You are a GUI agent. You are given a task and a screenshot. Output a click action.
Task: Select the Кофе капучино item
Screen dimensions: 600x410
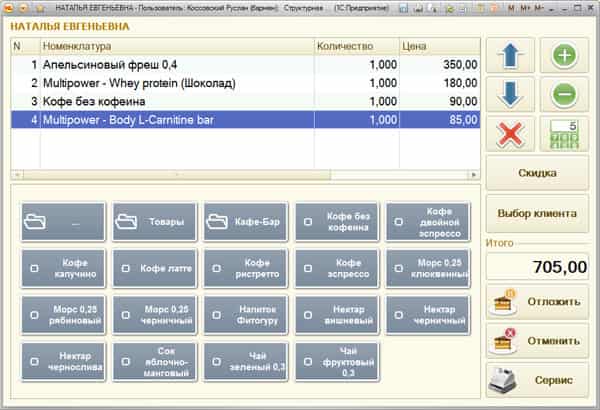[x=63, y=268]
